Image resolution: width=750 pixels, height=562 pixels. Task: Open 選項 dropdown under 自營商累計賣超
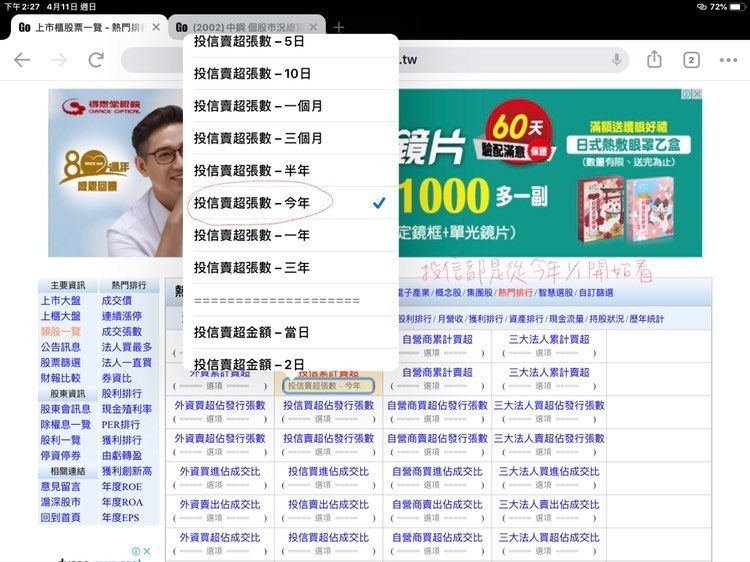[437, 386]
